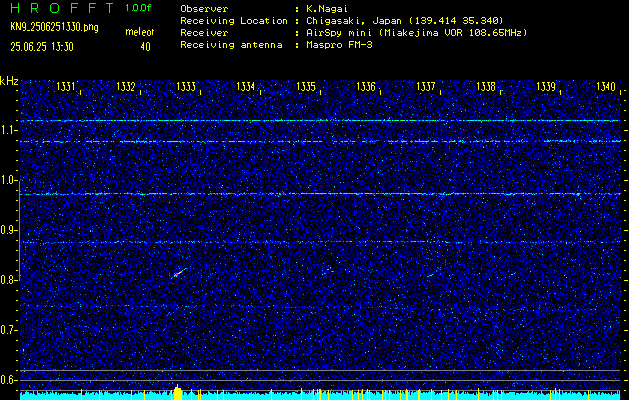Click the Receiving antenna label

click(231, 45)
